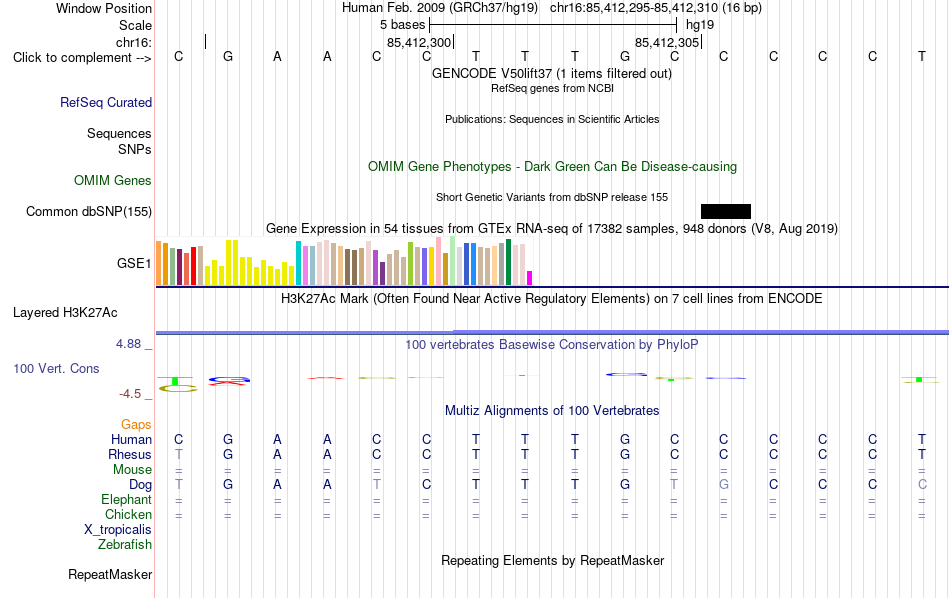This screenshot has height=598, width=950.
Task: Click Multiz Alignments of 100 Vertebrates title
Action: pos(552,411)
